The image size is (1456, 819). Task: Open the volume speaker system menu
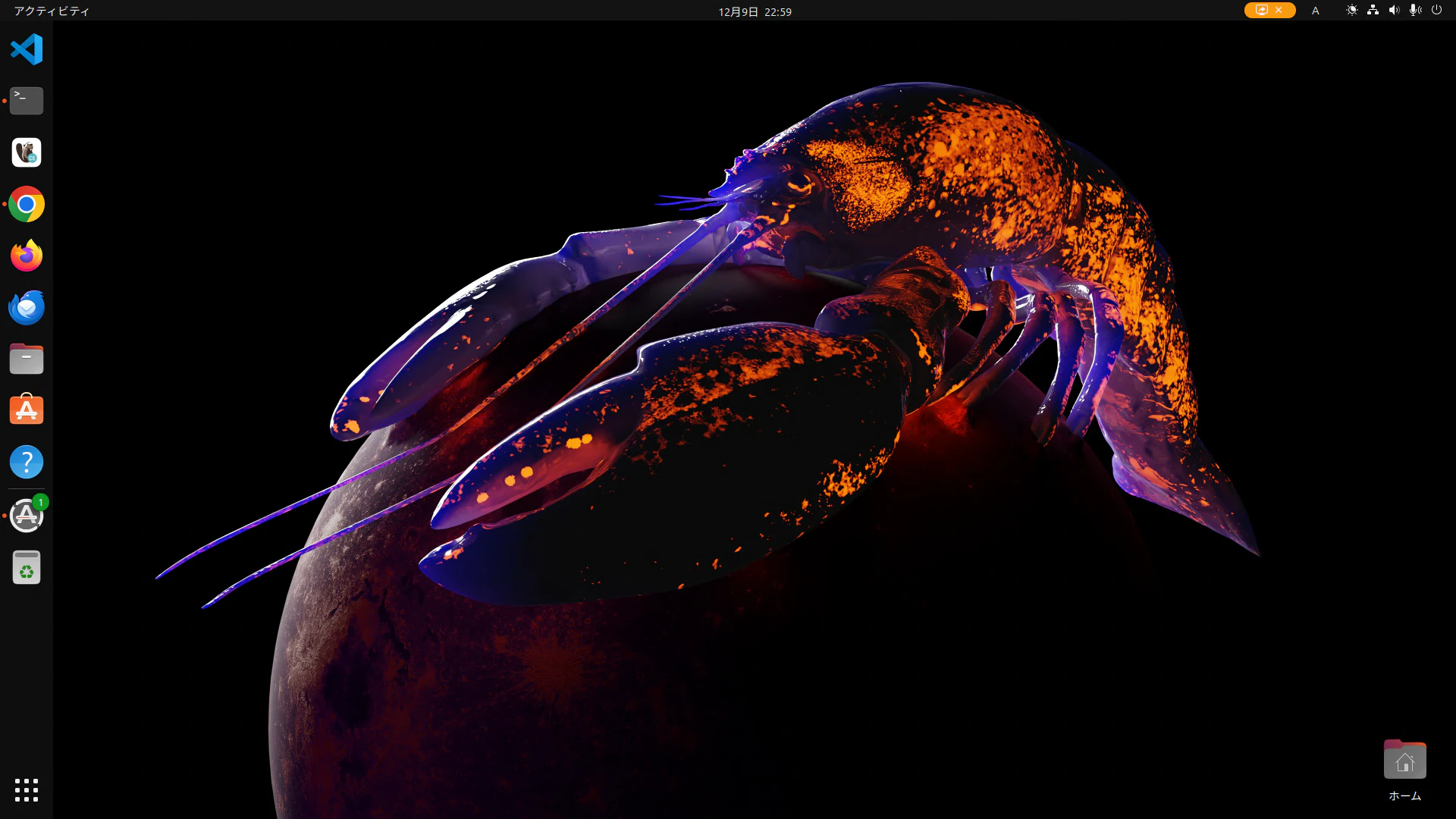pyautogui.click(x=1394, y=11)
